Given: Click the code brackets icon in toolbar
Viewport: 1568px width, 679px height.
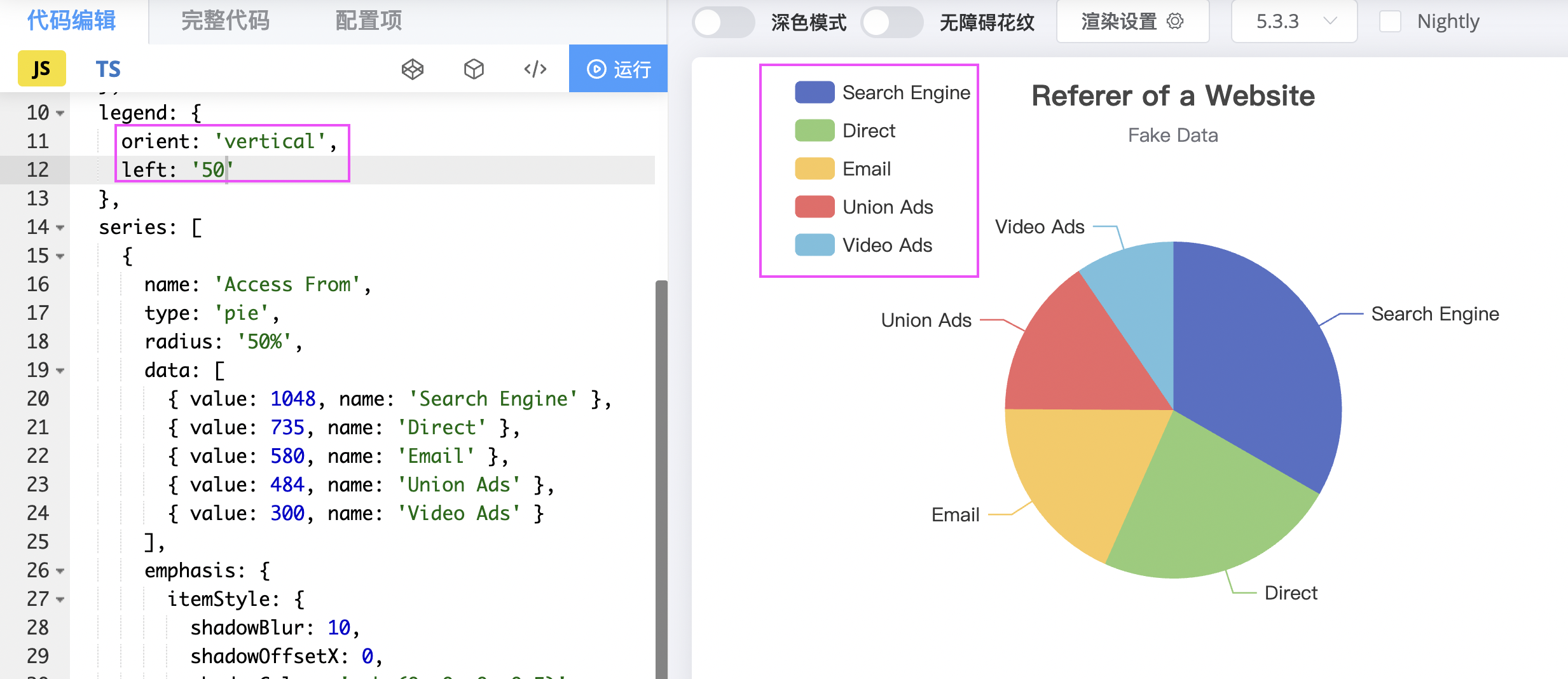Looking at the screenshot, I should click(535, 69).
